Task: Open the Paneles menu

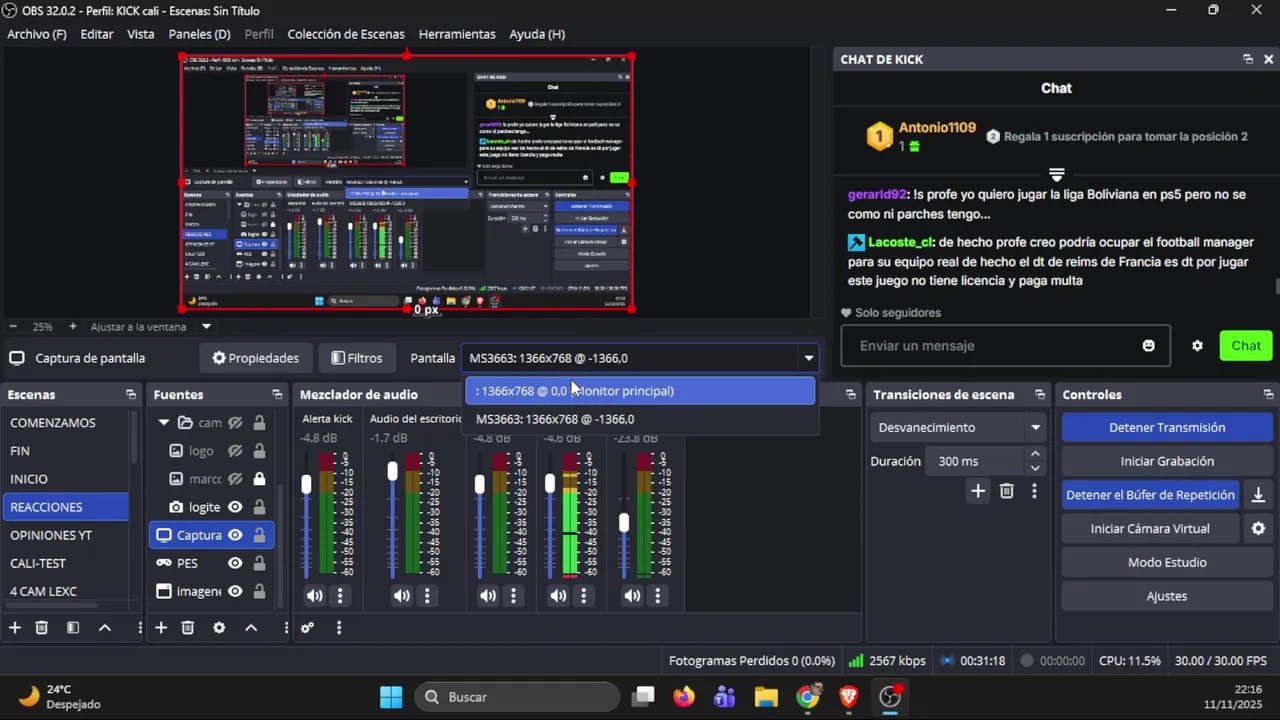Action: point(200,34)
